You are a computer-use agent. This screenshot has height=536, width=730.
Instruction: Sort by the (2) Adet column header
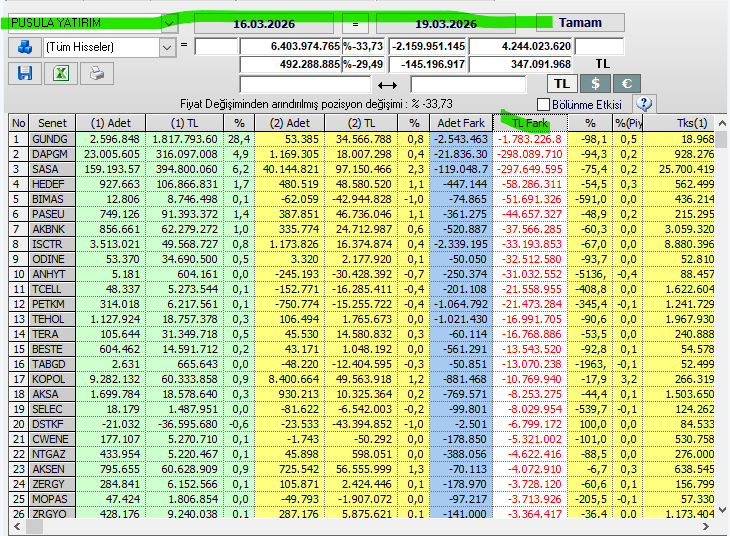click(290, 123)
